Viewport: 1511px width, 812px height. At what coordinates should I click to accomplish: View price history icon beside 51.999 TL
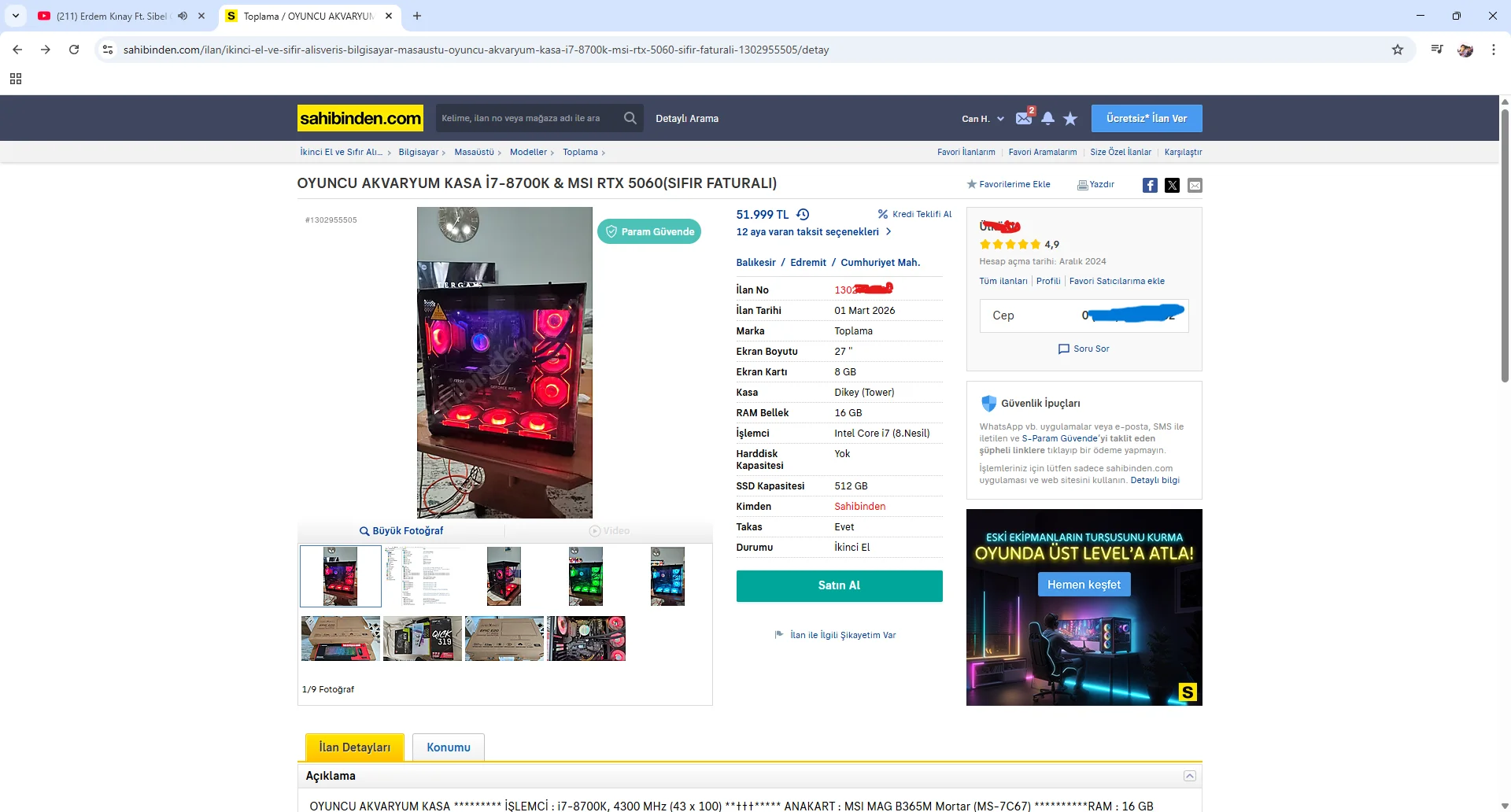click(803, 214)
